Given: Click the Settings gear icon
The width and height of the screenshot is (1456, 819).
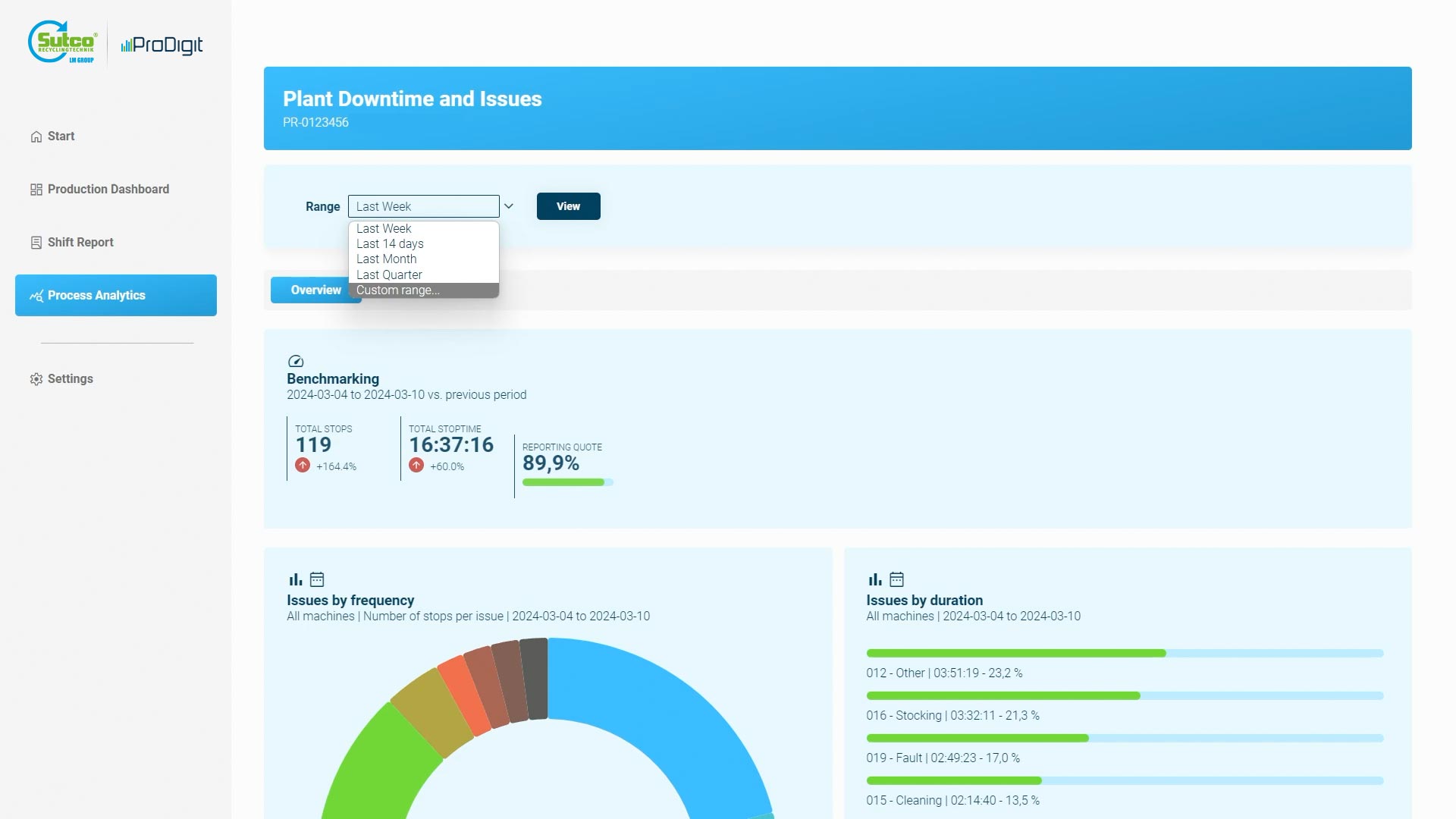Looking at the screenshot, I should click(x=36, y=379).
